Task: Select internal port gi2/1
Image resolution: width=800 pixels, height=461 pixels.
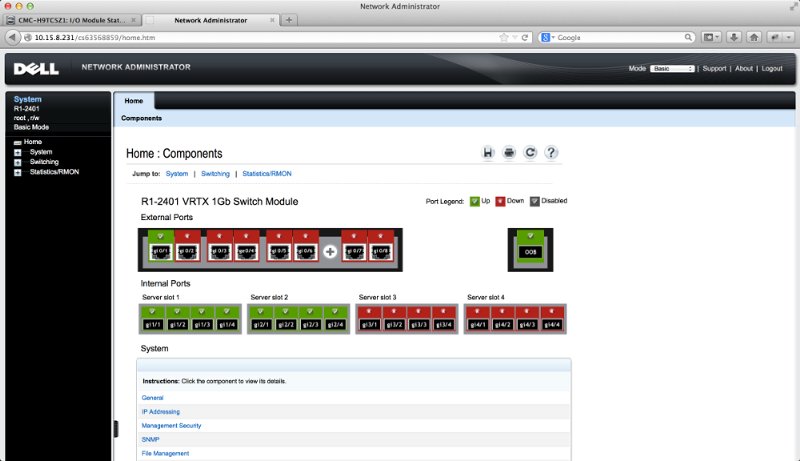Action: [x=261, y=319]
